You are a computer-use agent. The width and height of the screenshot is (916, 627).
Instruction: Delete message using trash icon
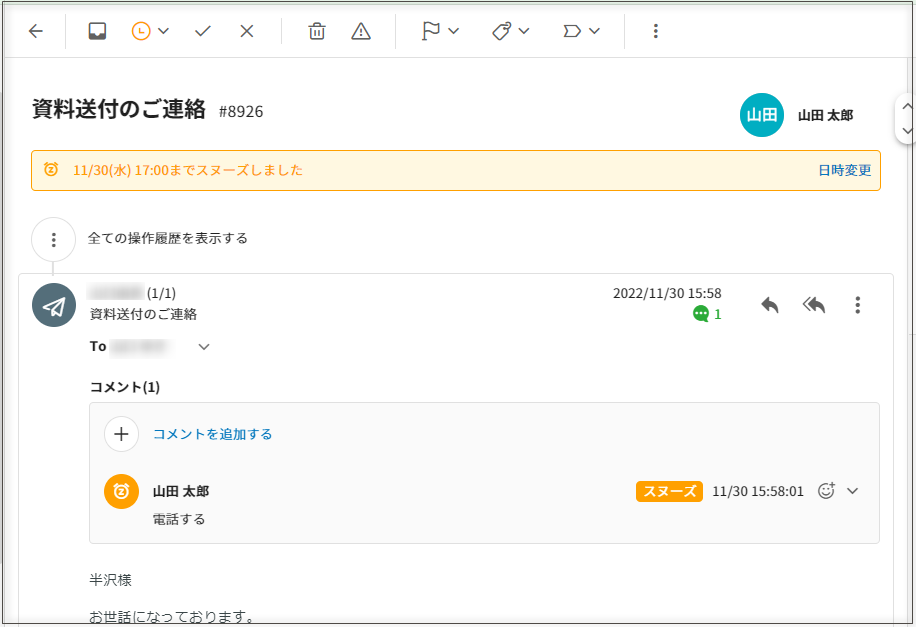coord(317,31)
